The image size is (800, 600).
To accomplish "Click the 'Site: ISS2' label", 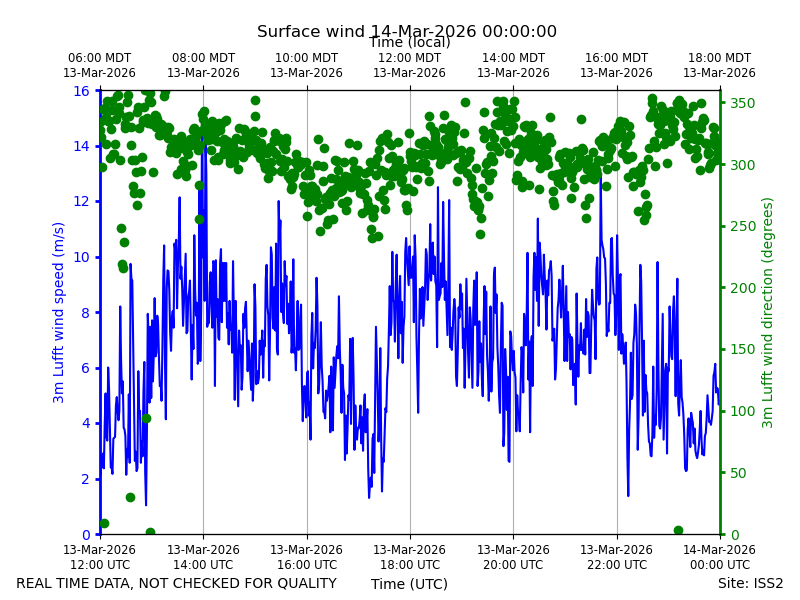I will click(x=750, y=583).
